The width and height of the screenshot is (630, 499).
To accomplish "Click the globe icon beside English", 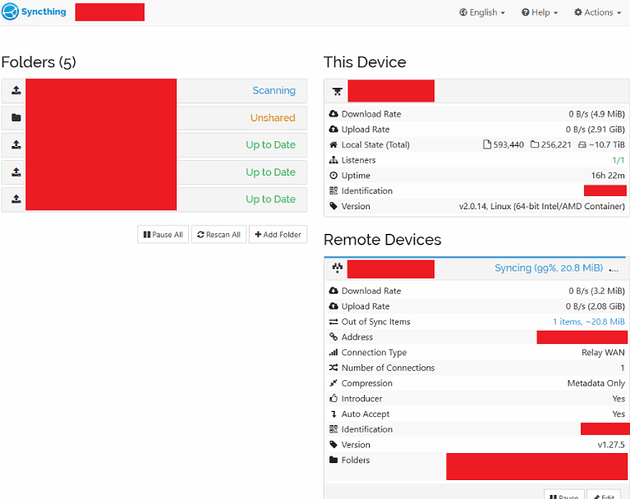I will (463, 13).
